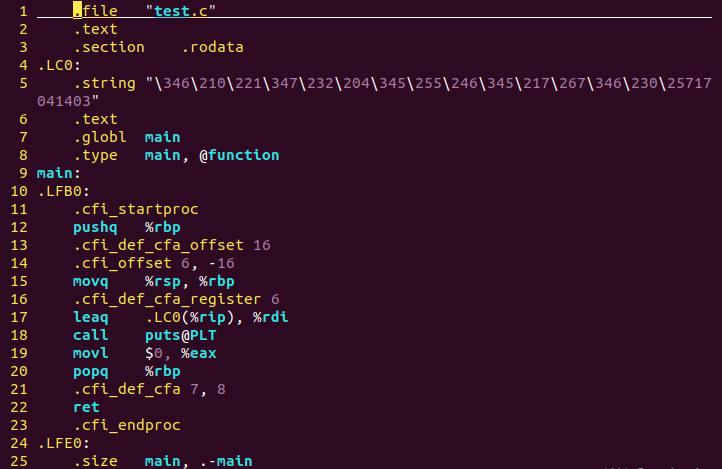
Task: Click the ret instruction on line 22
Action: tap(86, 407)
